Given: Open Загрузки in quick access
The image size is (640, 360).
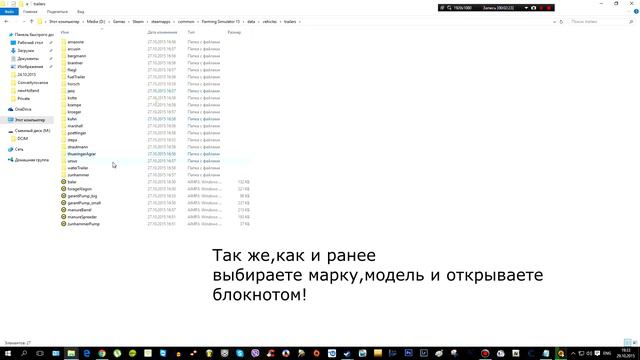Looking at the screenshot, I should (25, 51).
